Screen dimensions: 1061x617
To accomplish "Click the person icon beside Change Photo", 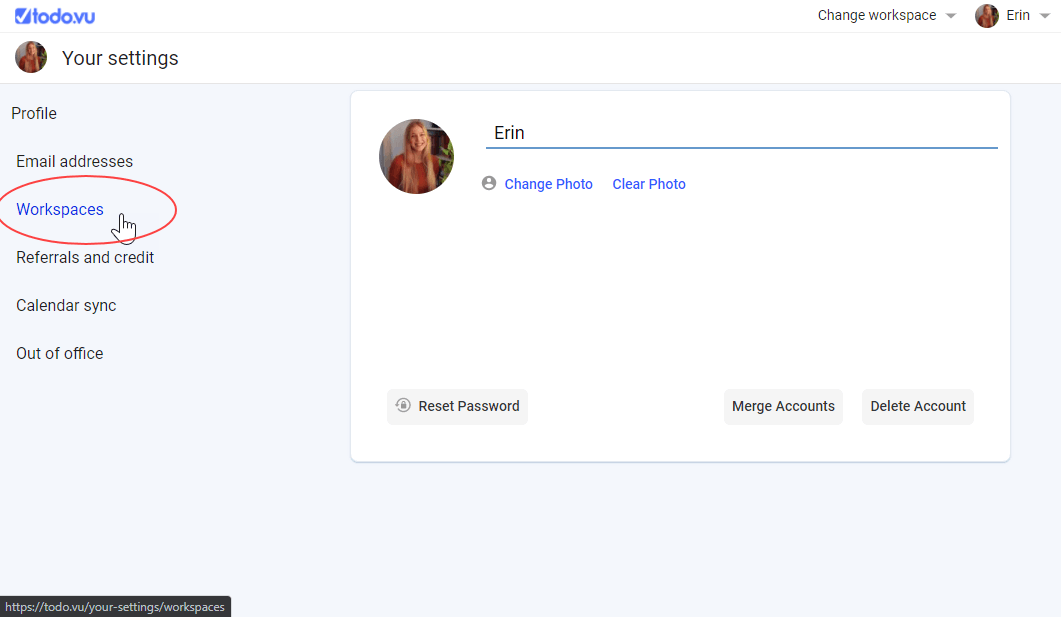I will coord(489,183).
